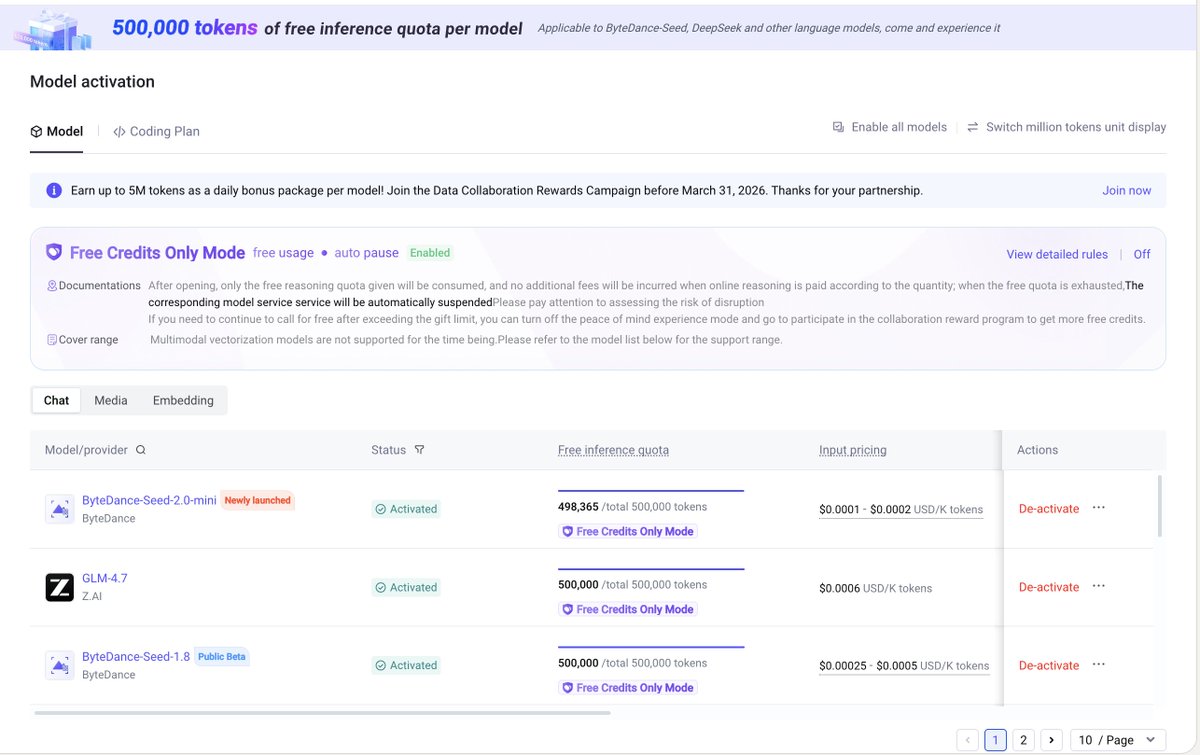The width and height of the screenshot is (1200, 755).
Task: De-activate the GLM-4.7 model
Action: [x=1049, y=587]
